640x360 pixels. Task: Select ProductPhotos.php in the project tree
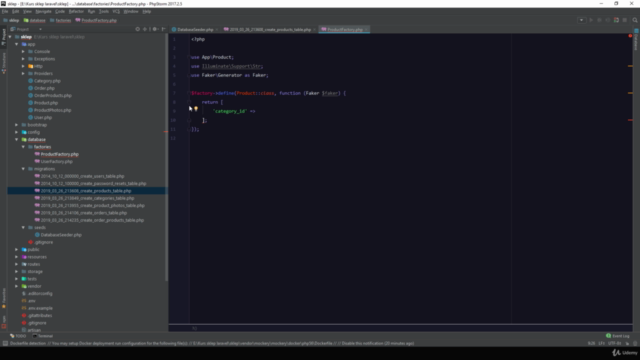tap(49, 110)
